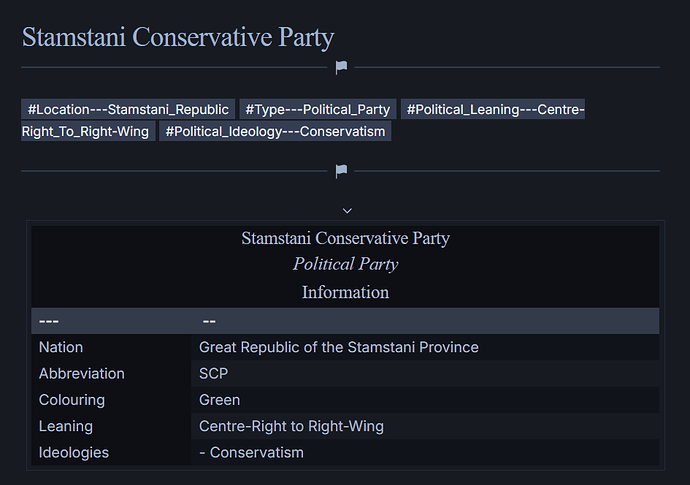Select the SCP abbreviation value
The width and height of the screenshot is (690, 485).
click(214, 373)
